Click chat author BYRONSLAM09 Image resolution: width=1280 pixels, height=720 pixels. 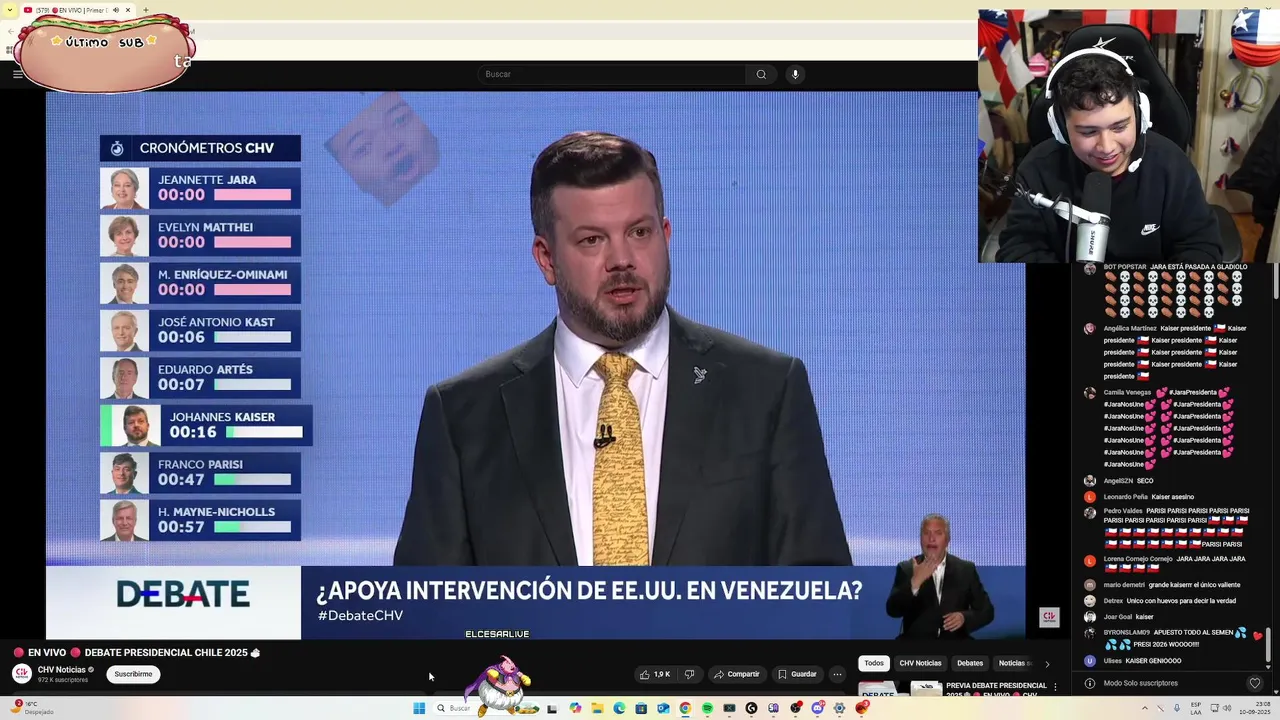tap(1127, 633)
